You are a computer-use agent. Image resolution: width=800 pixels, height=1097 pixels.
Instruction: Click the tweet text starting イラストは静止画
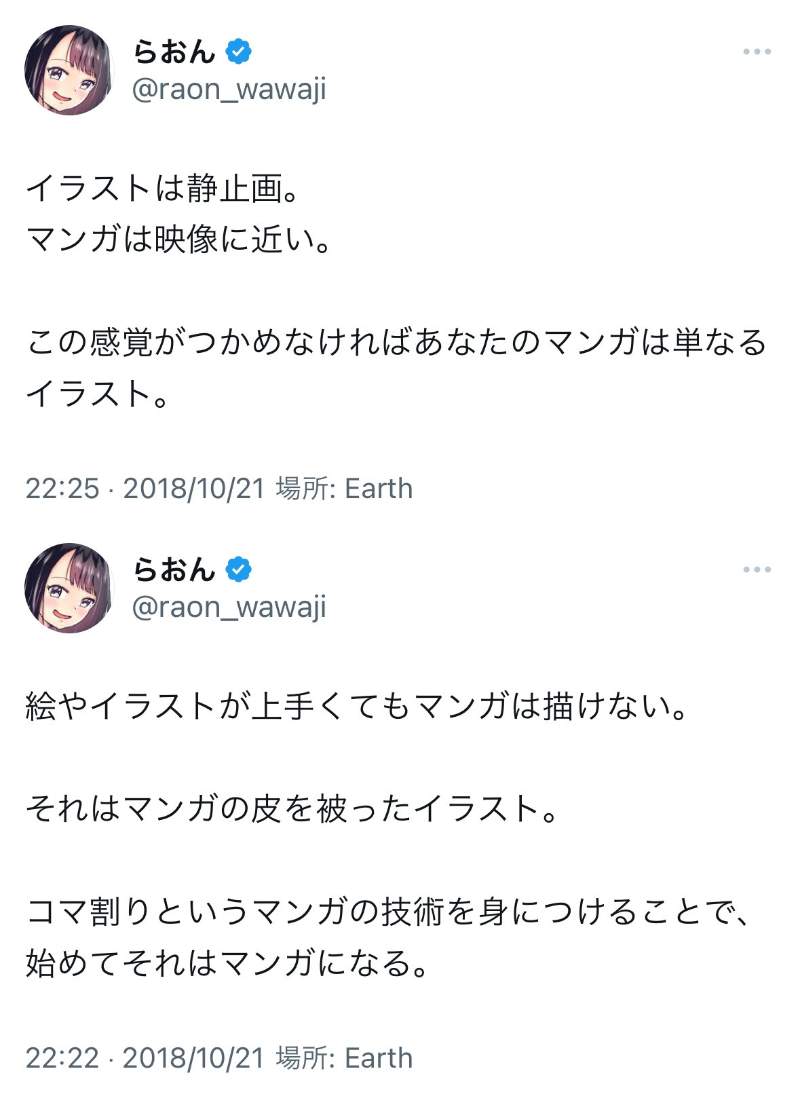[168, 186]
